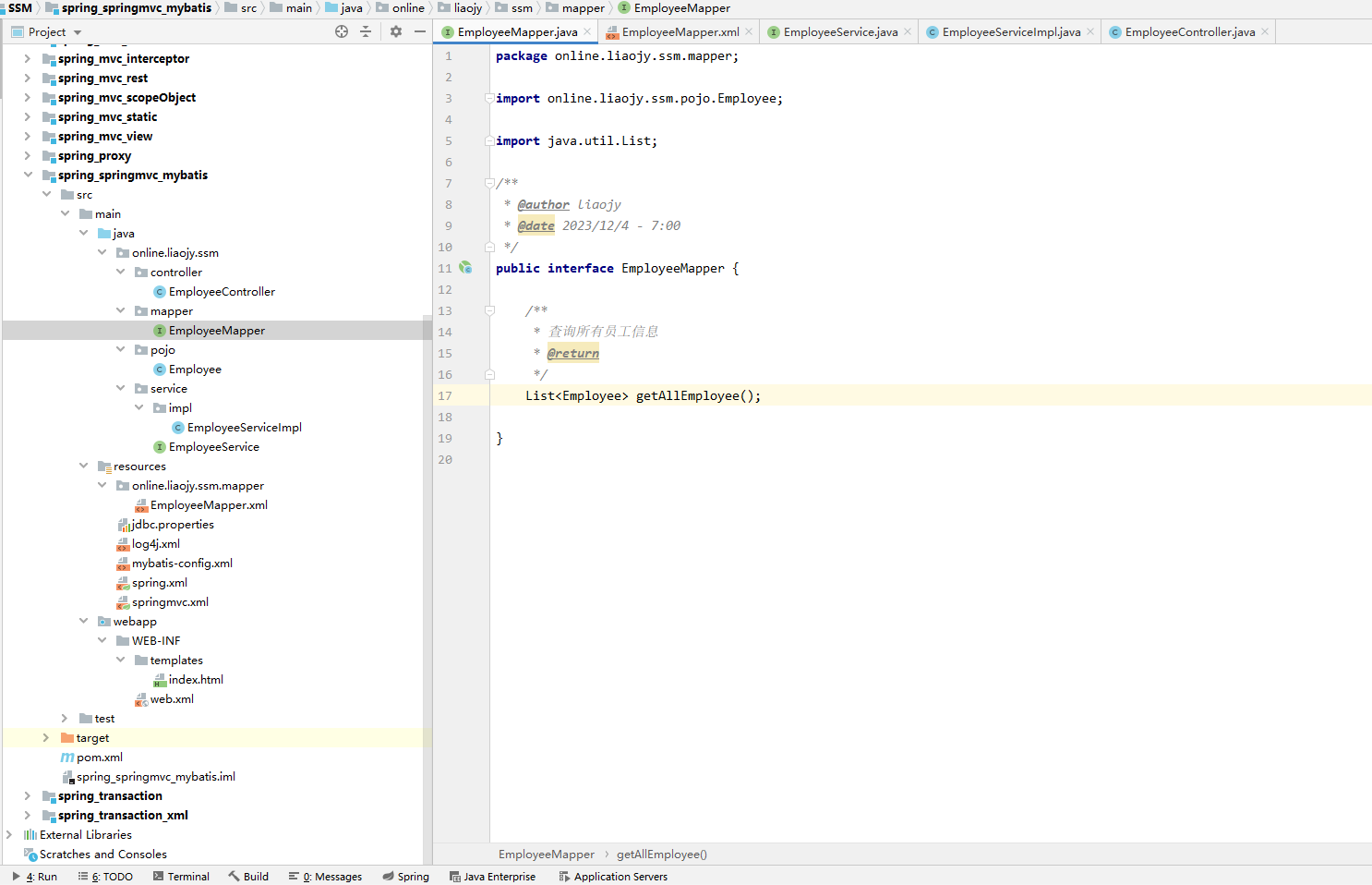
Task: Expand the test folder
Action: click(x=65, y=718)
